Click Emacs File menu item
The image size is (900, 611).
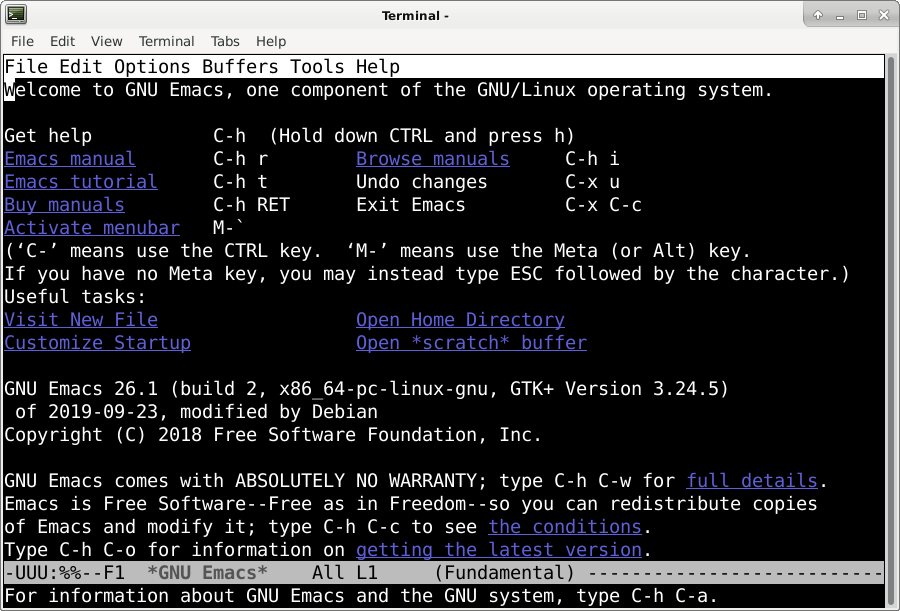[x=26, y=67]
